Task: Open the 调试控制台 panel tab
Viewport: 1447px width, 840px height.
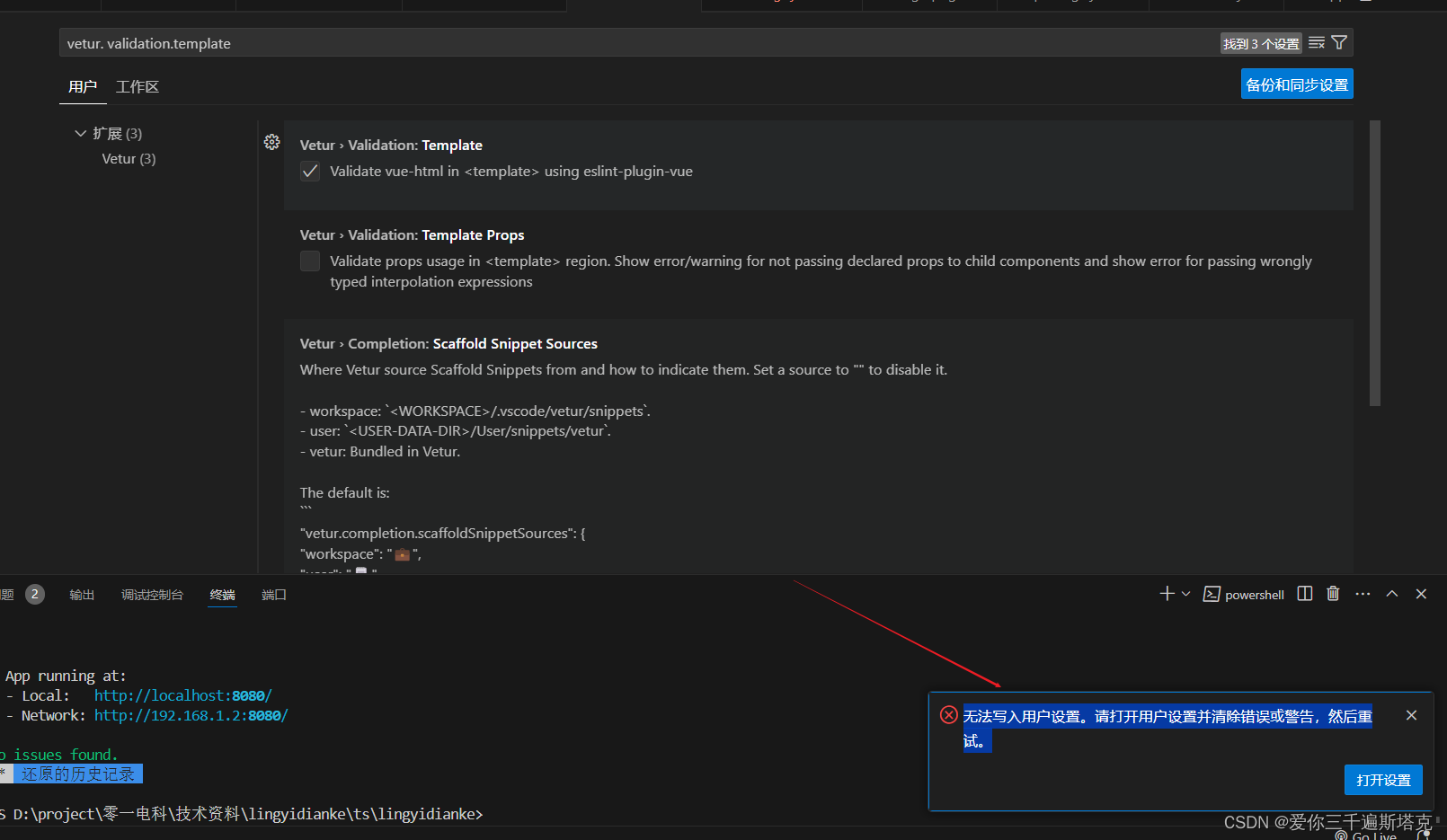Action: pos(152,595)
